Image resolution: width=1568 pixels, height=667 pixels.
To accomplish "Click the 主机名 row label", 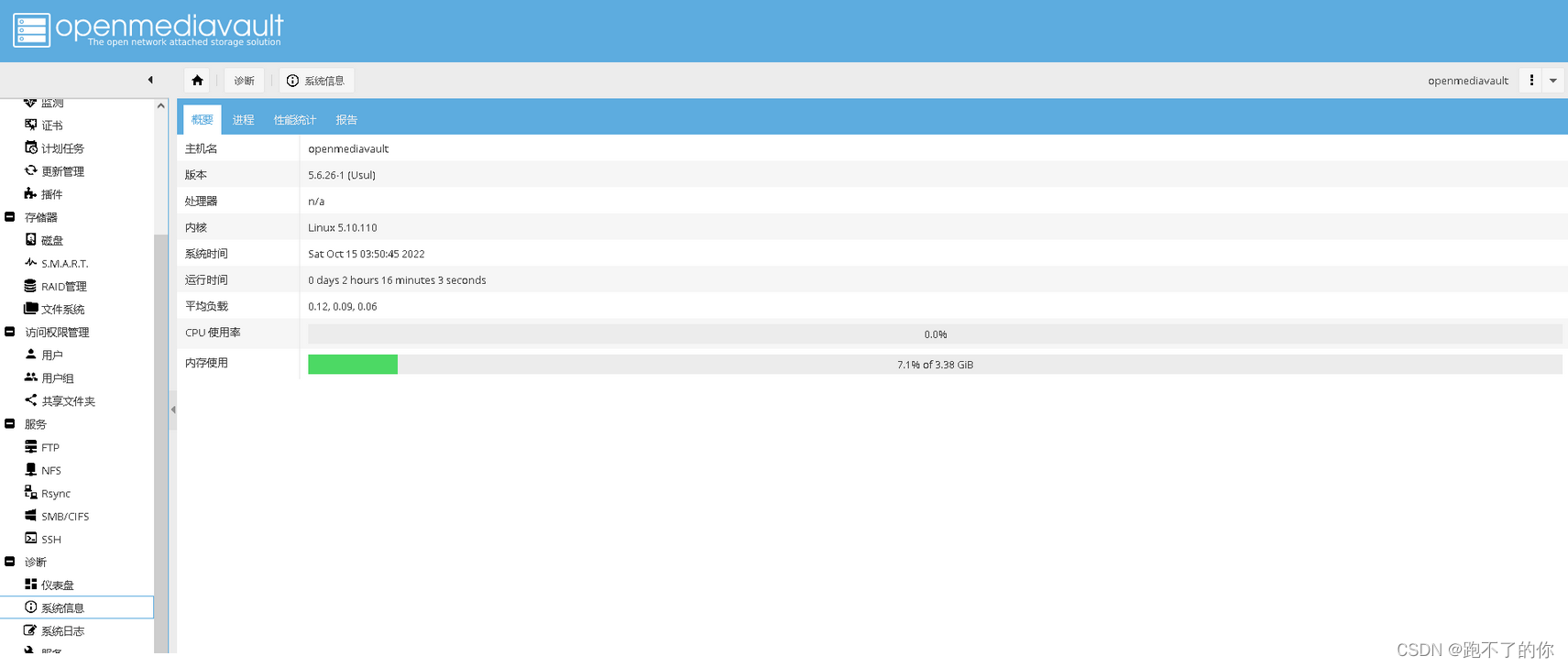I will (x=202, y=148).
